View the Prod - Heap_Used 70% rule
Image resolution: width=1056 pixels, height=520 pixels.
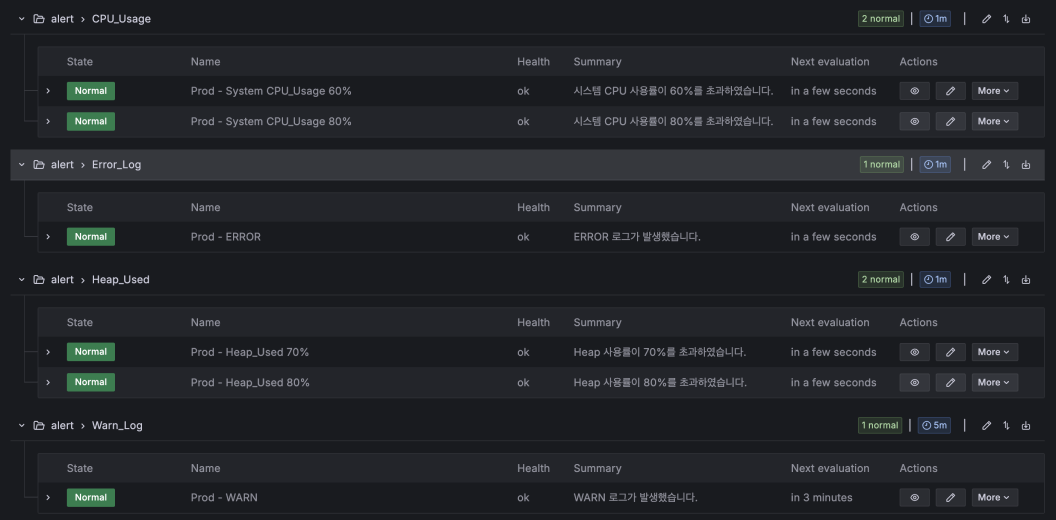914,352
